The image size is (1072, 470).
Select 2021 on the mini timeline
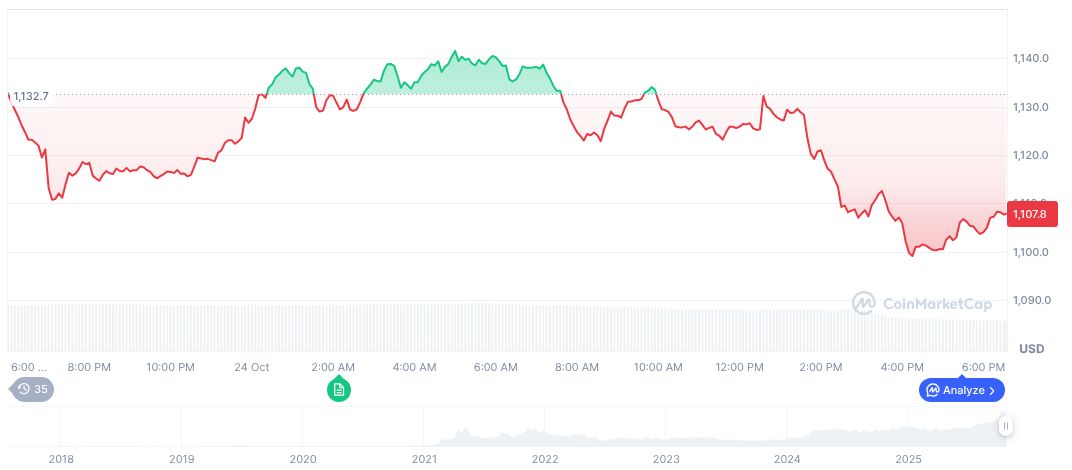tap(424, 460)
